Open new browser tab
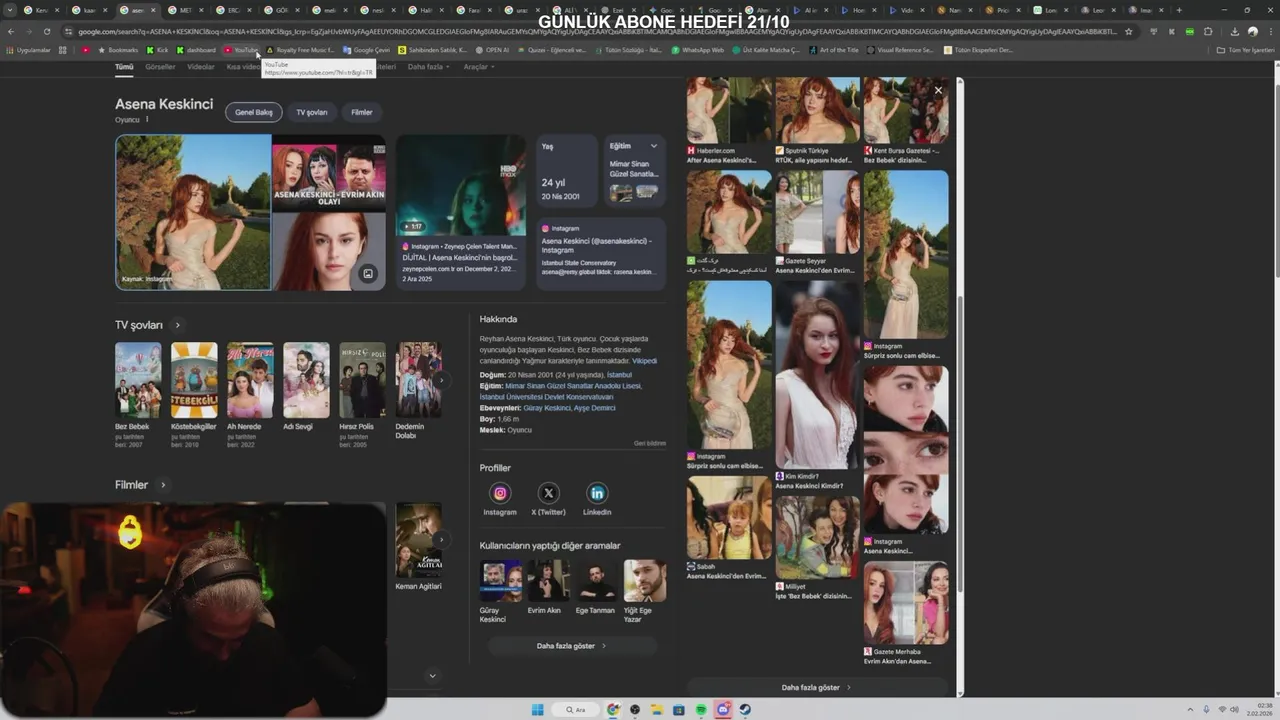1280x720 pixels. pyautogui.click(x=1179, y=10)
